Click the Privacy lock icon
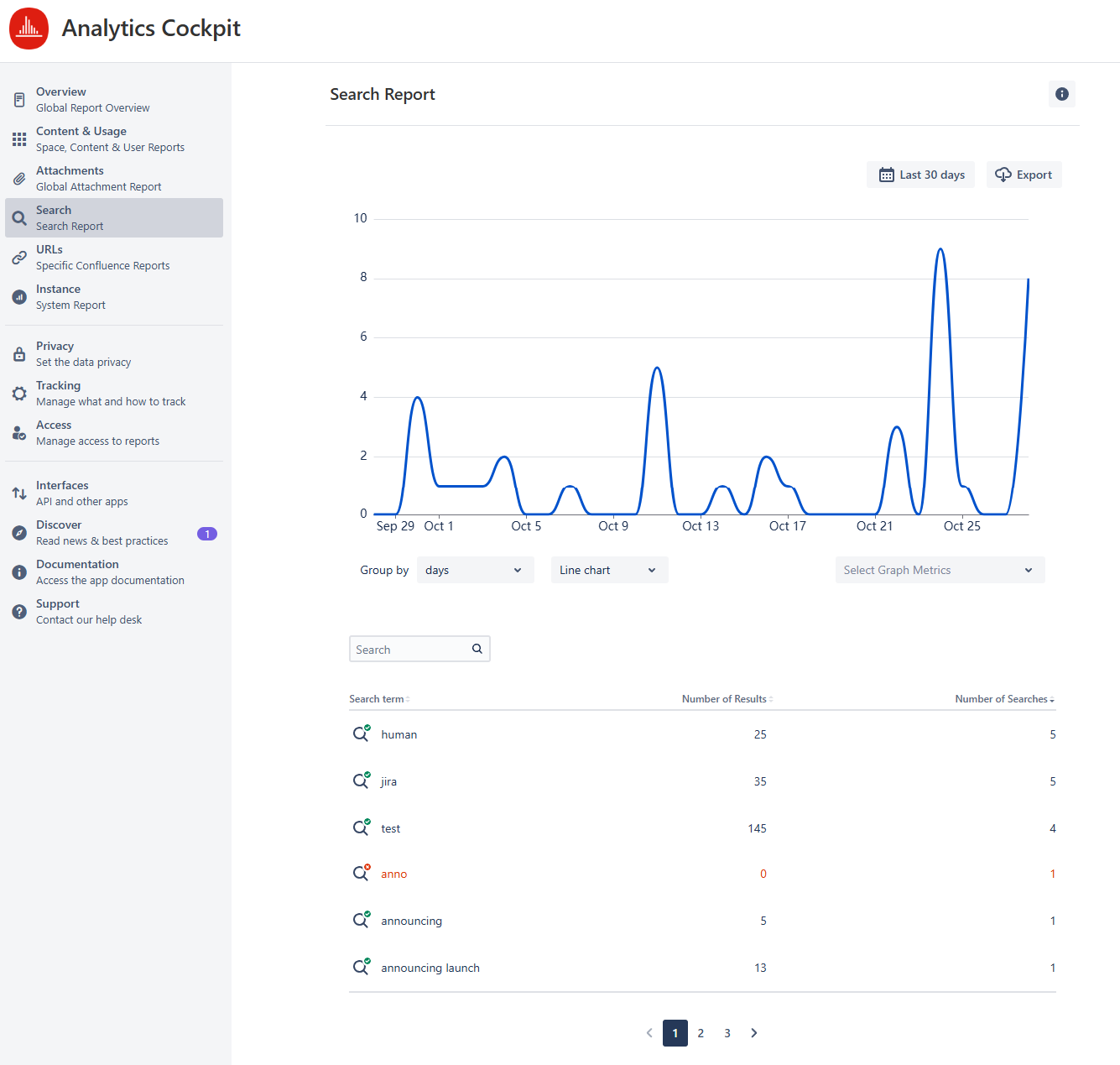Screen dimensions: 1120x1065 [x=19, y=354]
